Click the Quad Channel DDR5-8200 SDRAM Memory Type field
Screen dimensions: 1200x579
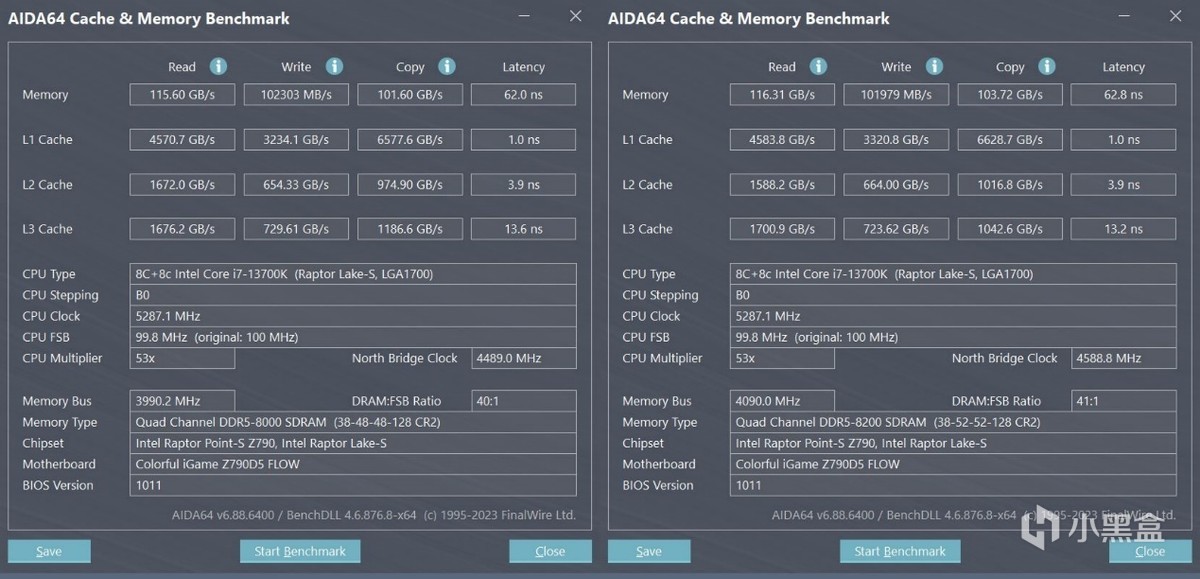[955, 422]
